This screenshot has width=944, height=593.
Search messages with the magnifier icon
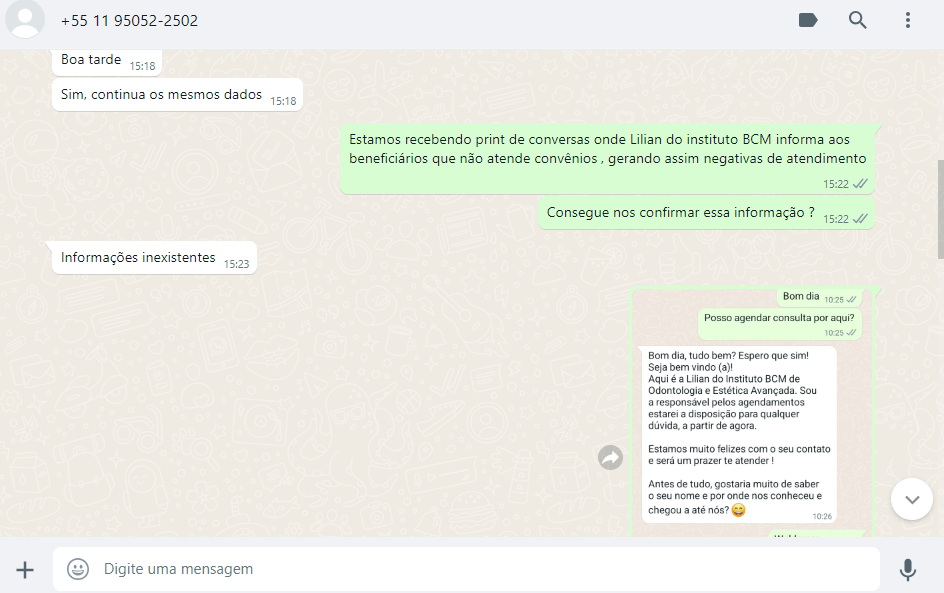click(857, 20)
